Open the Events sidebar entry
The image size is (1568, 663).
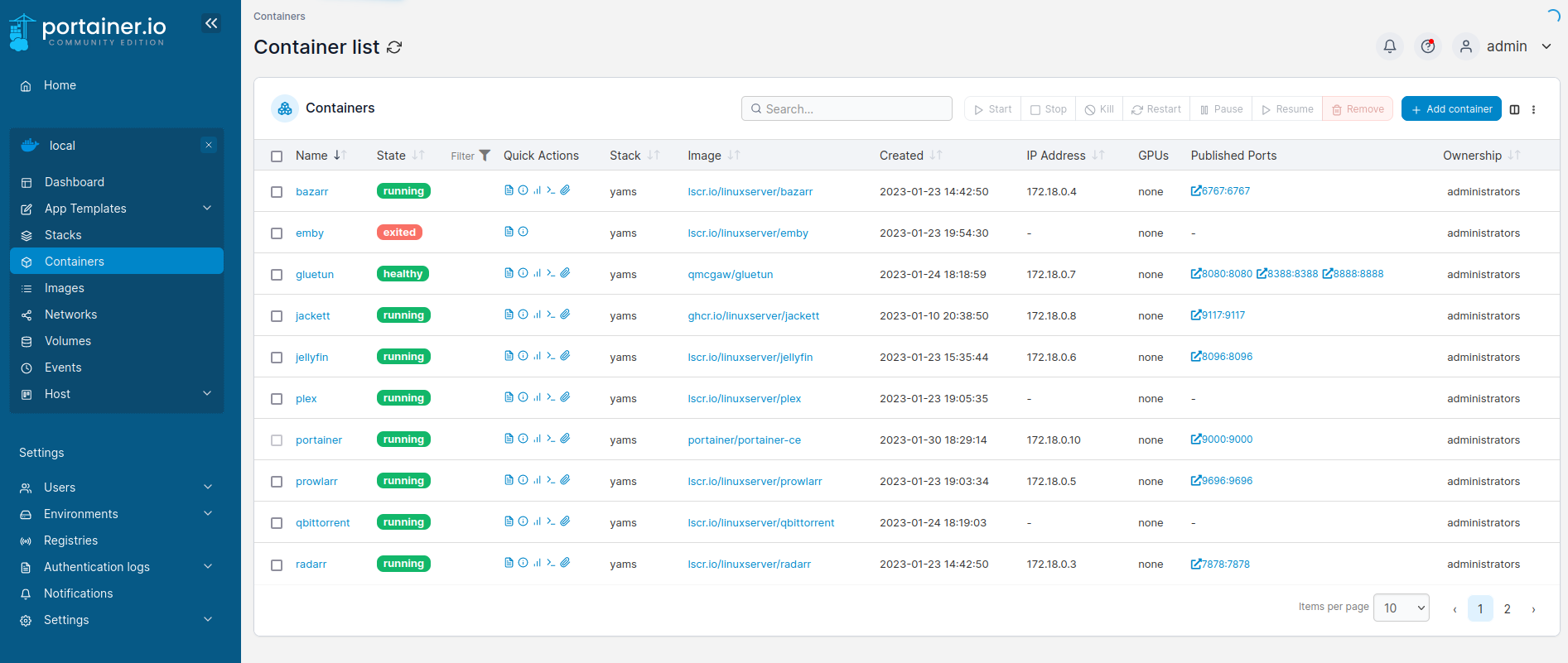(117, 368)
